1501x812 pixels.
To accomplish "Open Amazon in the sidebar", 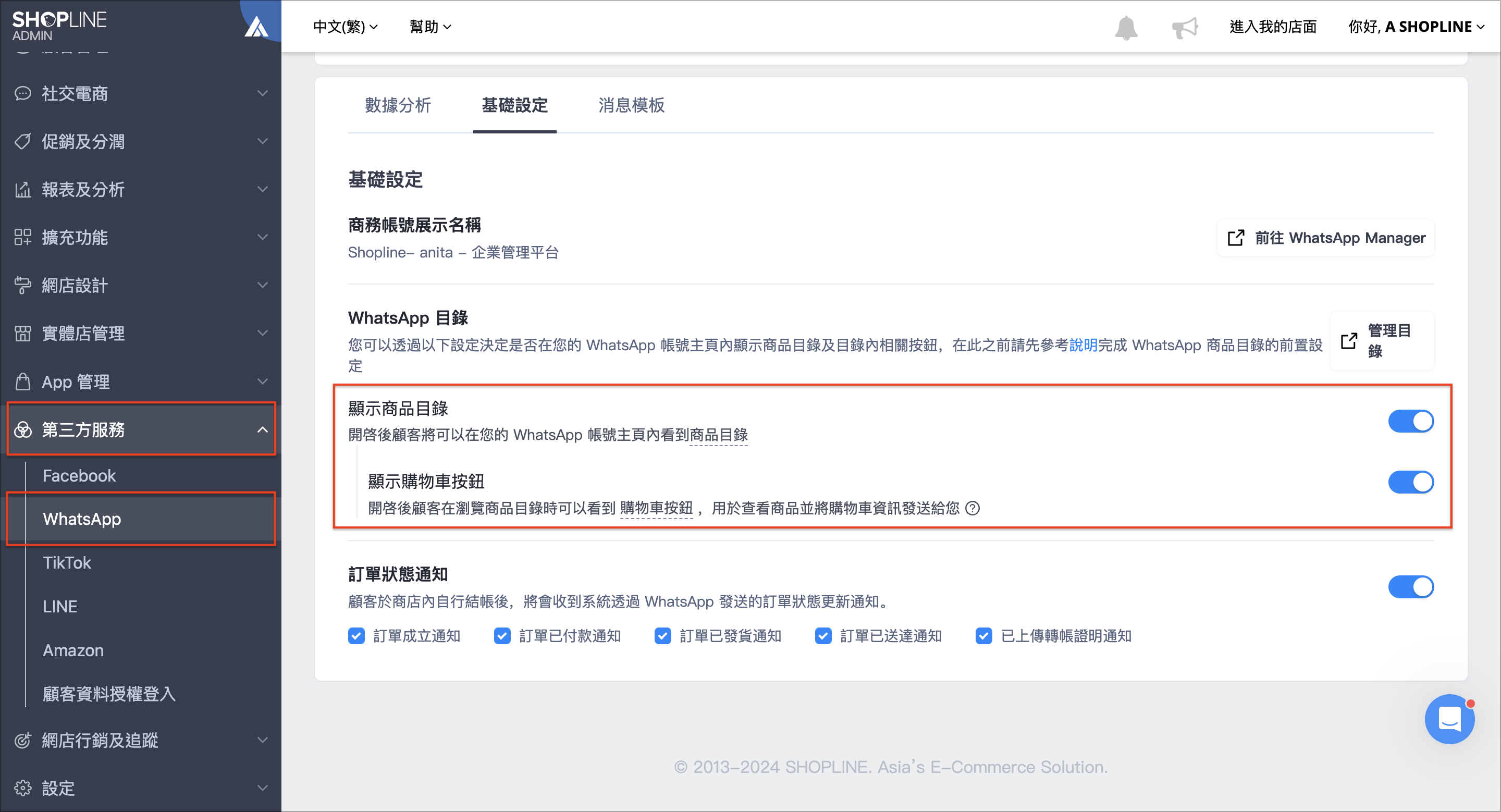I will click(73, 650).
